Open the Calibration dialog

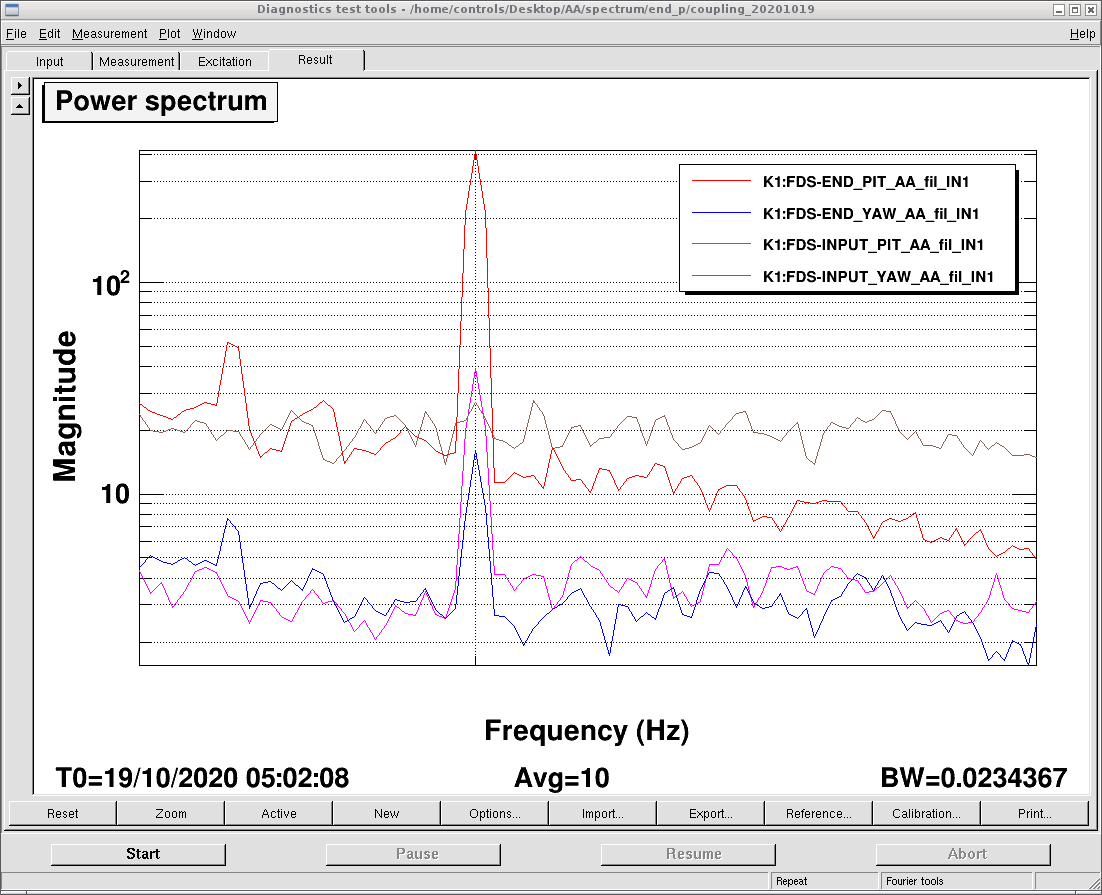[926, 813]
